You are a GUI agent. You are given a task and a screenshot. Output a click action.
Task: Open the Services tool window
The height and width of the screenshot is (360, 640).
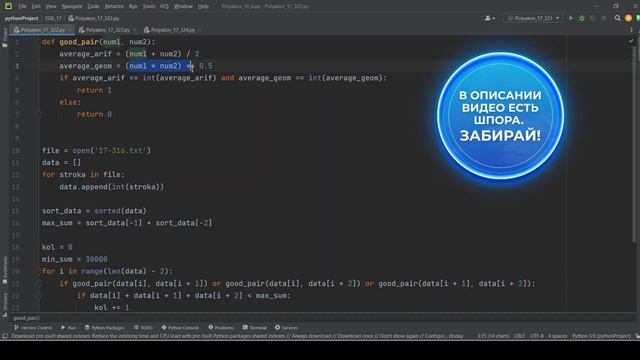287,328
